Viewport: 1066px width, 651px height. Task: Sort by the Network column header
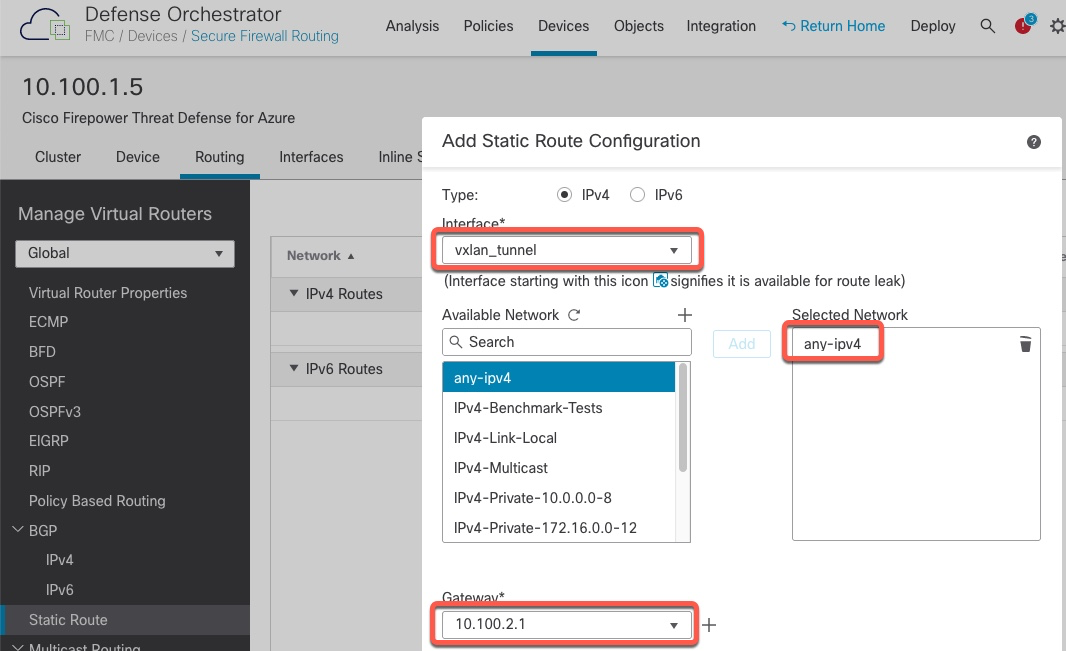(x=320, y=256)
